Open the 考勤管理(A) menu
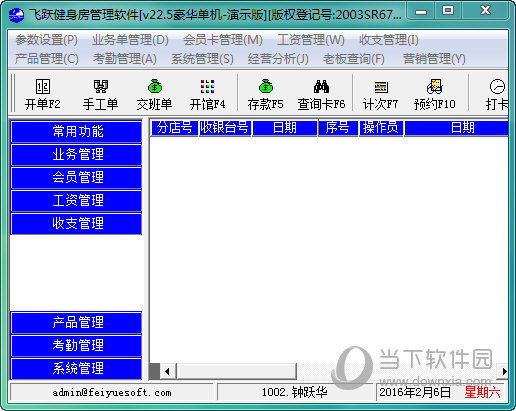The height and width of the screenshot is (411, 516). point(125,59)
